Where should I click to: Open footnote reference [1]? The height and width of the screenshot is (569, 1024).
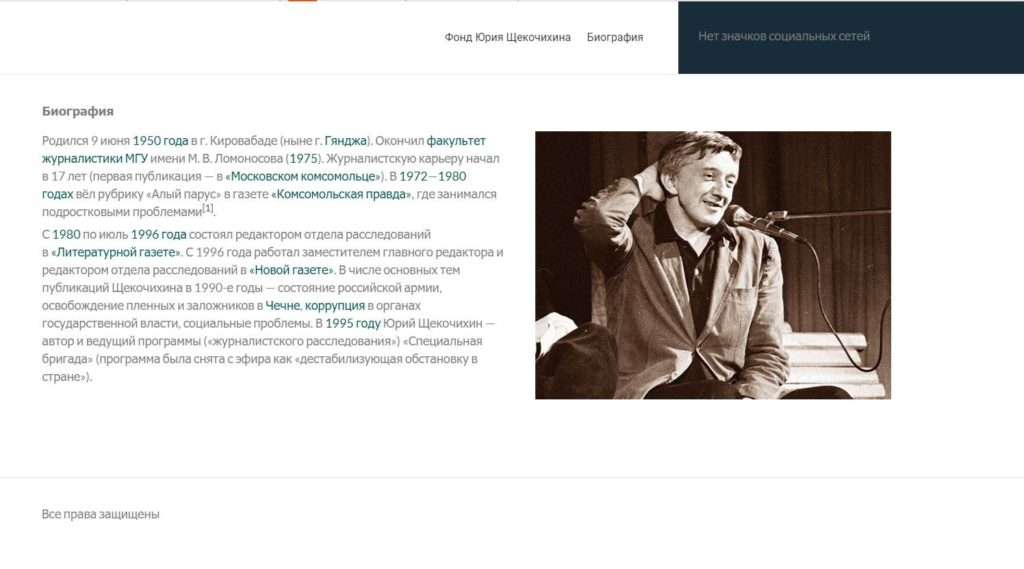(x=208, y=208)
